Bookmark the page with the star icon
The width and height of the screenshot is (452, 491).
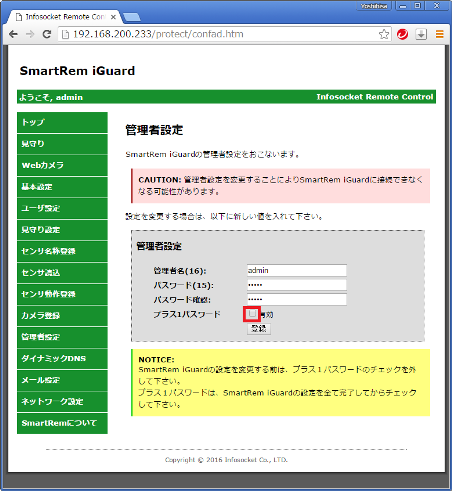tap(384, 34)
